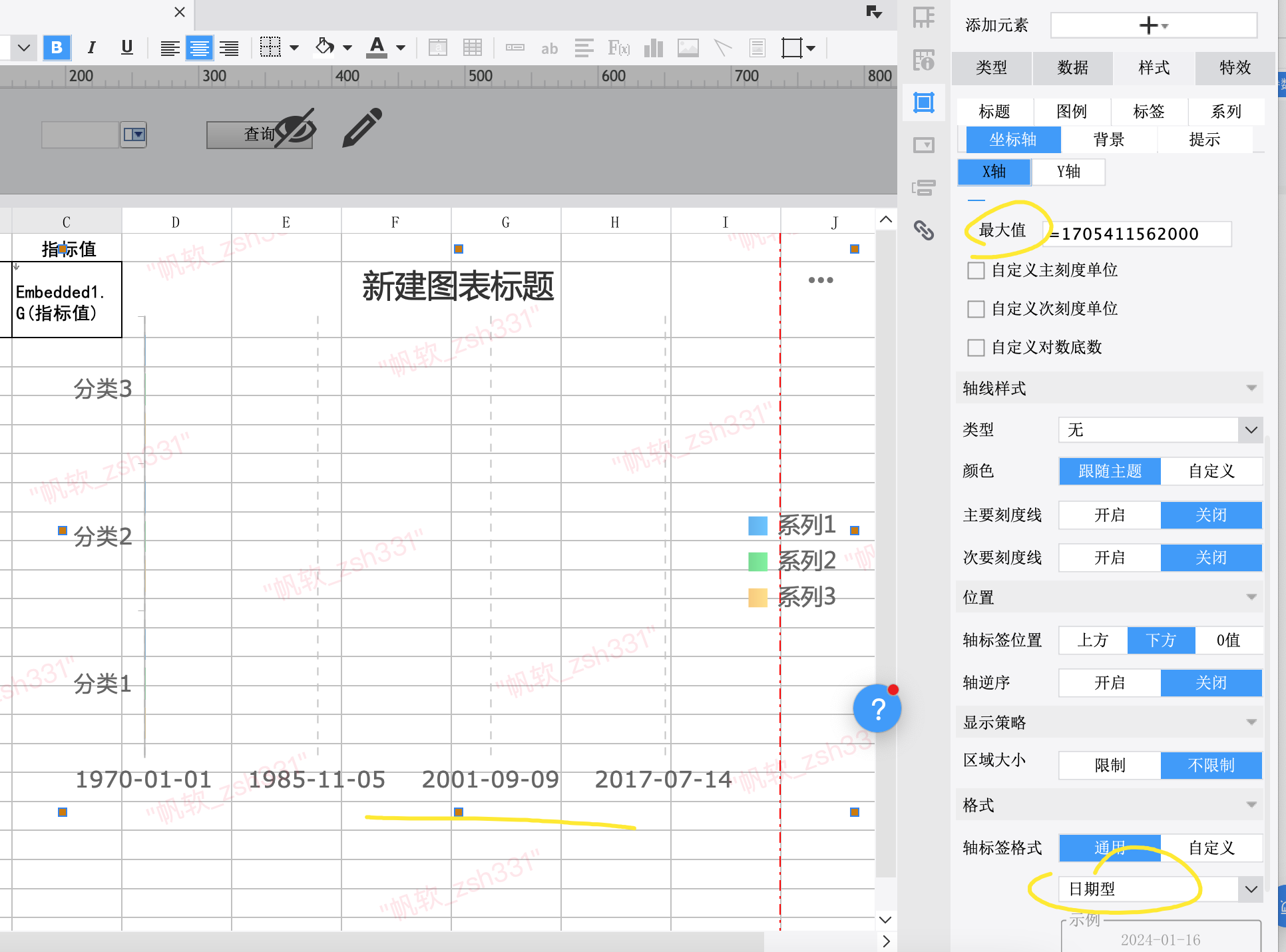This screenshot has width=1286, height=952.
Task: Collapse the 位置 section
Action: [1251, 597]
